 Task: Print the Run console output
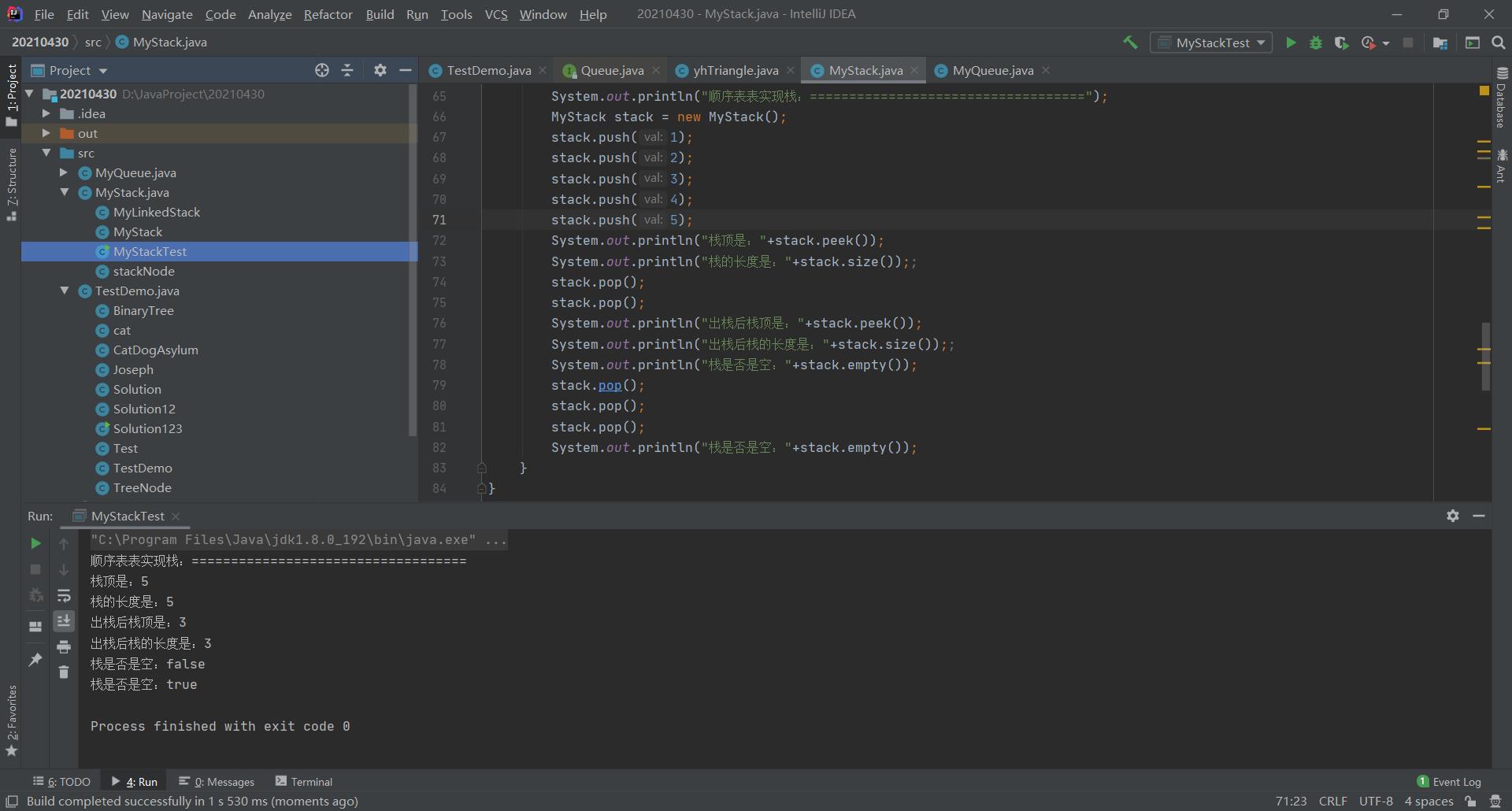click(64, 646)
